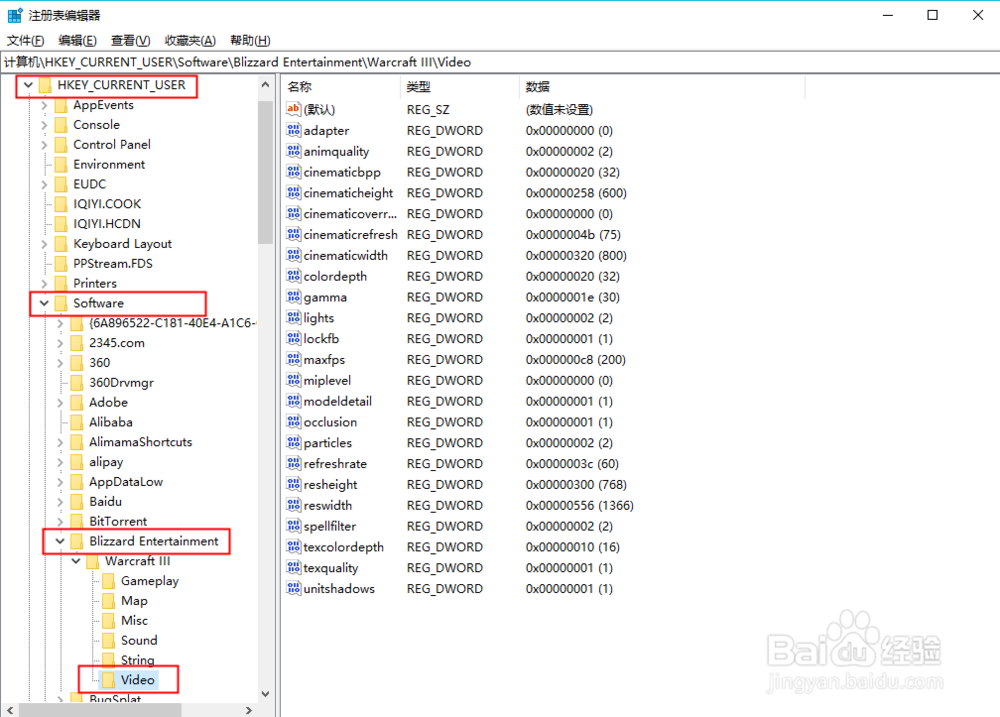Select the colordepth value name
Image resolution: width=1000 pixels, height=717 pixels.
click(x=335, y=276)
